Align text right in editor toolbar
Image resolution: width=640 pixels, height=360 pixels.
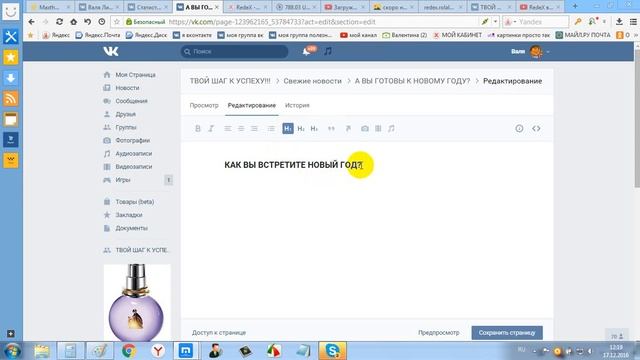(x=254, y=129)
